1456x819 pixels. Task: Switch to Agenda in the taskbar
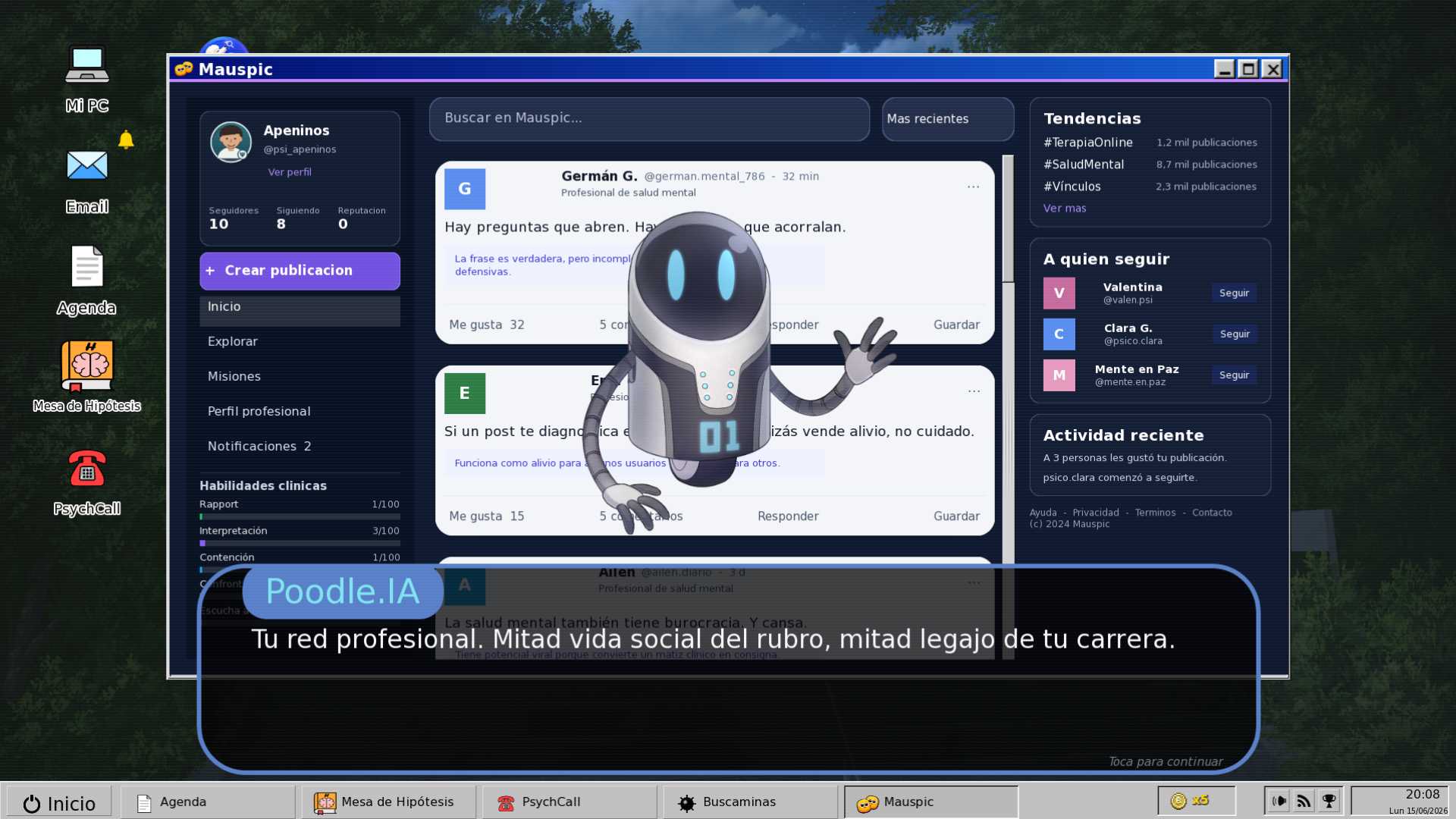[x=208, y=802]
